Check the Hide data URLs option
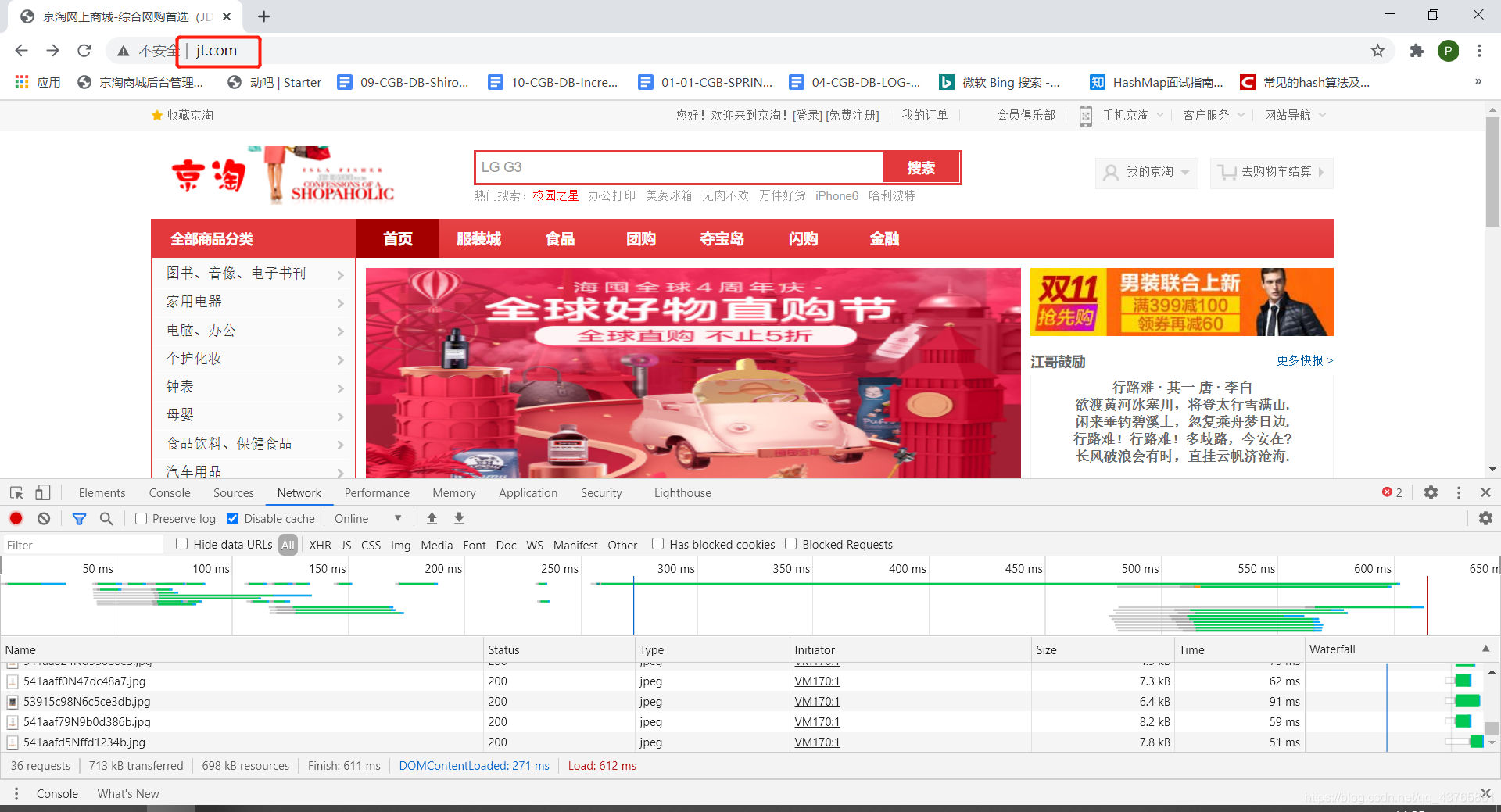1501x812 pixels. pos(181,544)
